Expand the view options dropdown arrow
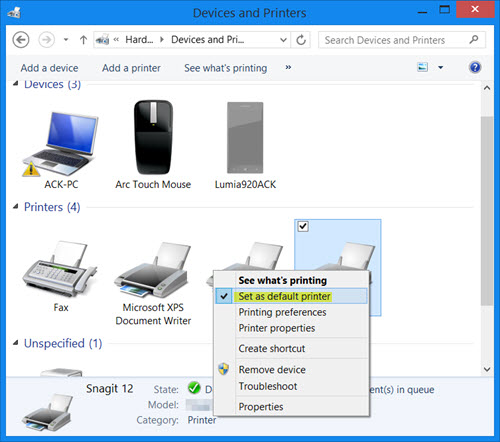Screen dimensions: 500x442 tap(440, 68)
